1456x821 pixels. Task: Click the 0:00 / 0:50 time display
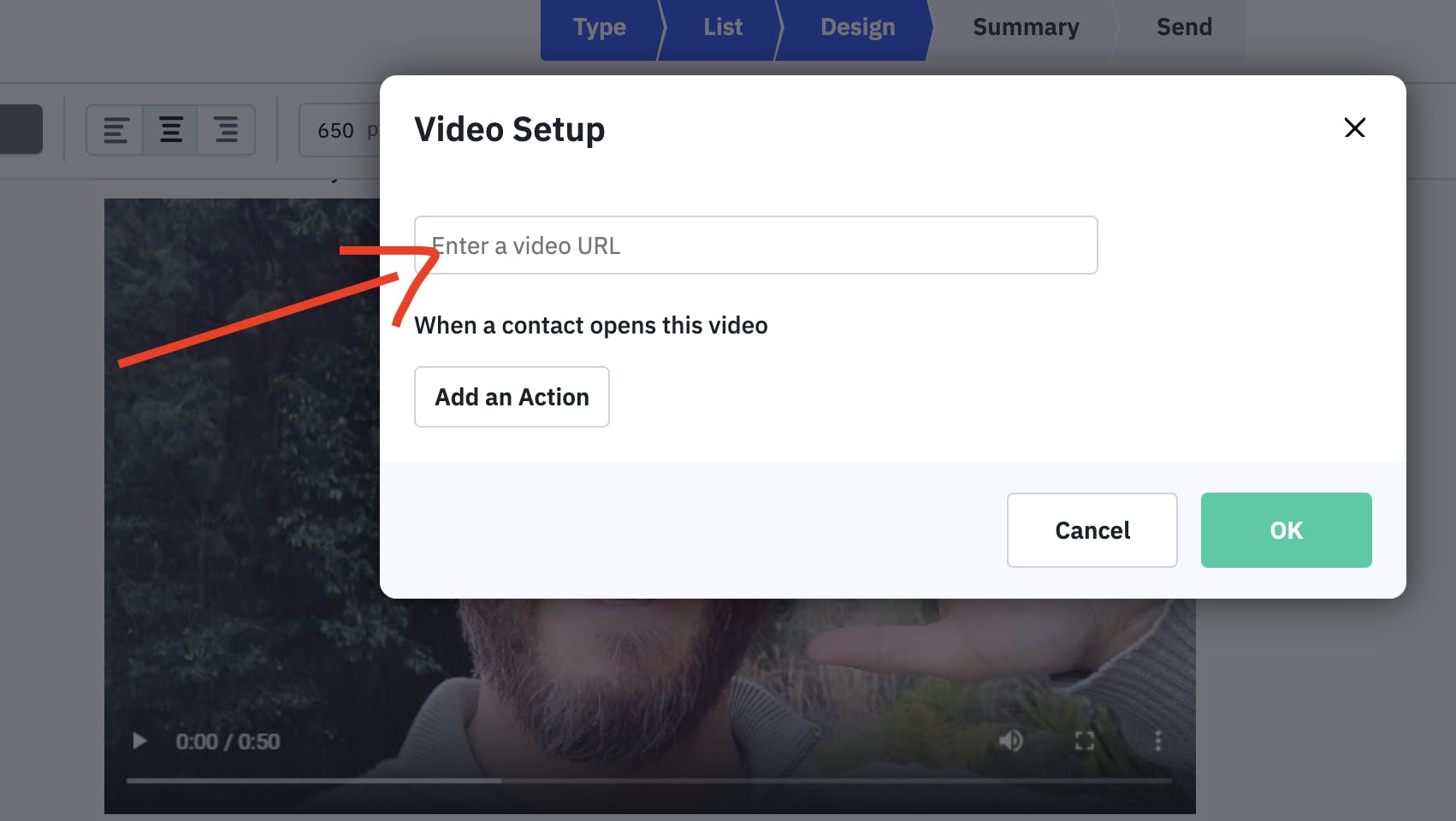[x=228, y=741]
